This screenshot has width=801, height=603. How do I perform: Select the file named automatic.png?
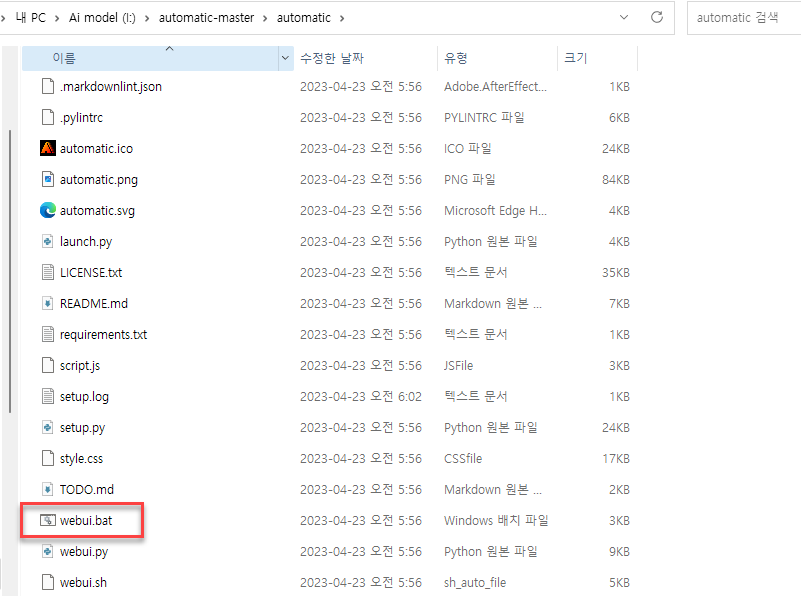99,180
